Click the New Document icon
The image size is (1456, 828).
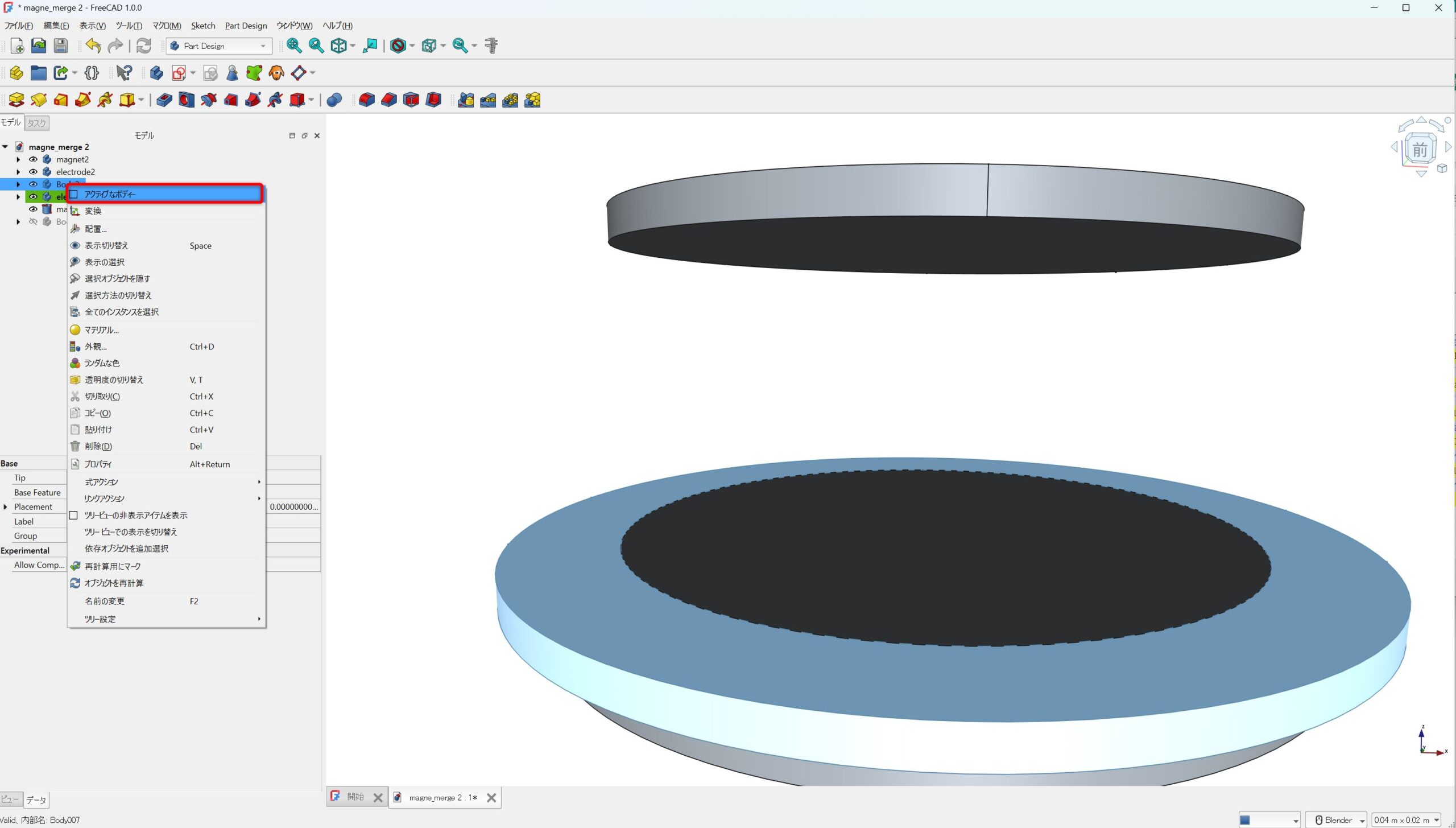(x=16, y=46)
